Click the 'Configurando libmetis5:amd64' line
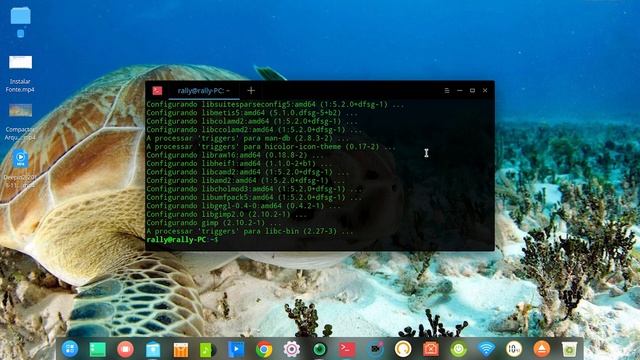640x360 pixels. point(252,113)
